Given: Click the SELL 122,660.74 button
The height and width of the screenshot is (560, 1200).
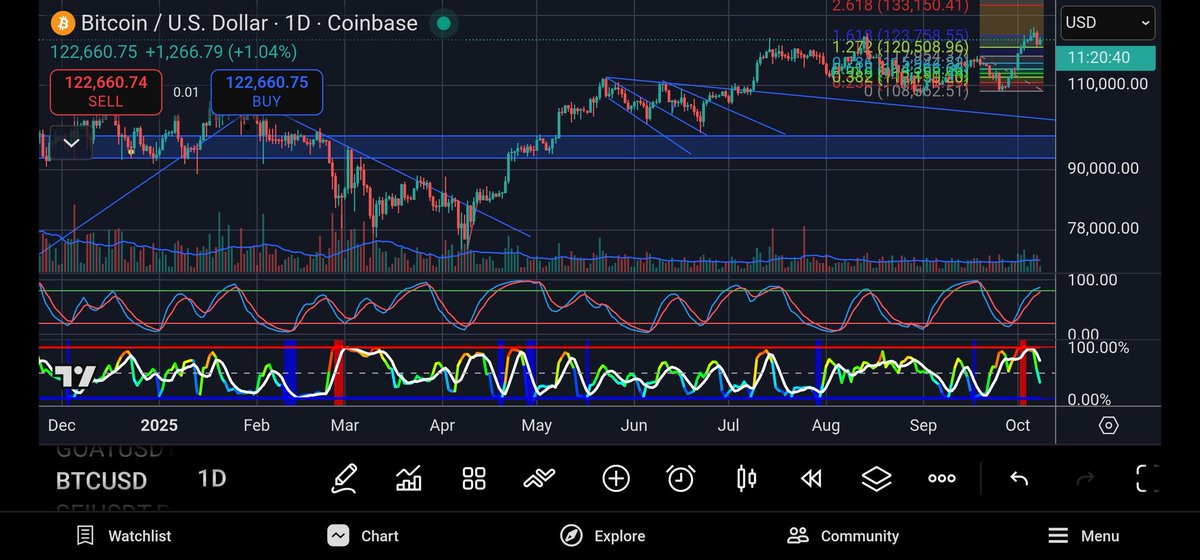Looking at the screenshot, I should pos(106,91).
